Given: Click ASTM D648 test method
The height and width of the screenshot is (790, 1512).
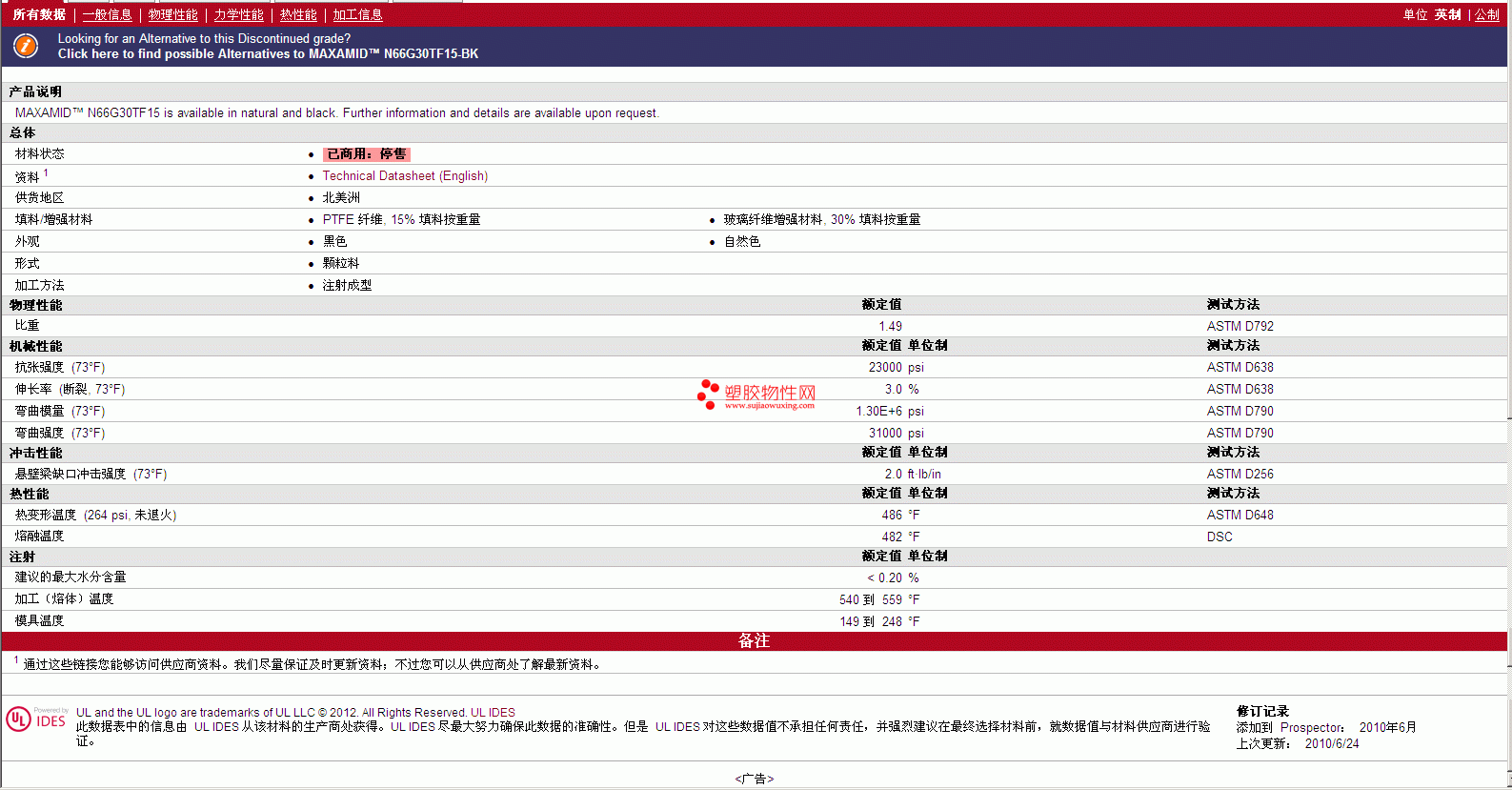Looking at the screenshot, I should point(1240,515).
